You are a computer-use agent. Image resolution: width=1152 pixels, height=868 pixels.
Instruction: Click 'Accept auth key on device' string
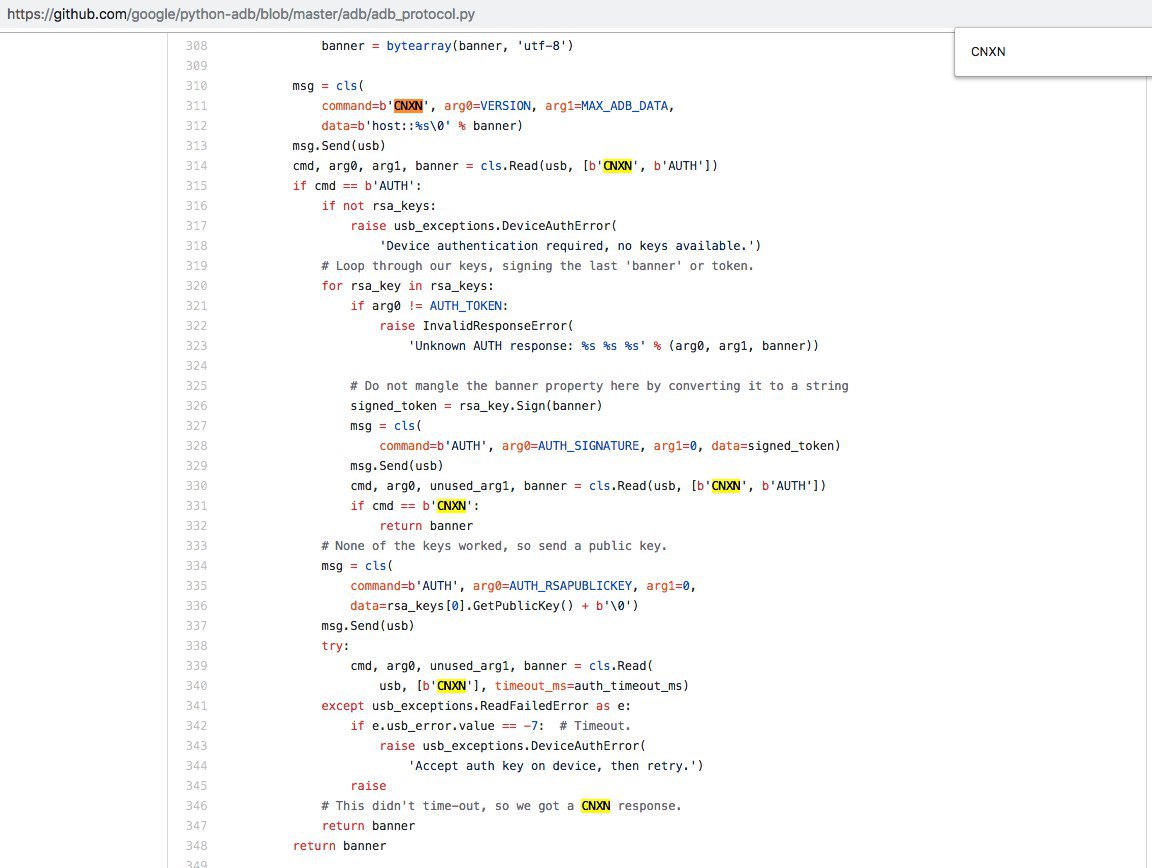pyautogui.click(x=555, y=766)
